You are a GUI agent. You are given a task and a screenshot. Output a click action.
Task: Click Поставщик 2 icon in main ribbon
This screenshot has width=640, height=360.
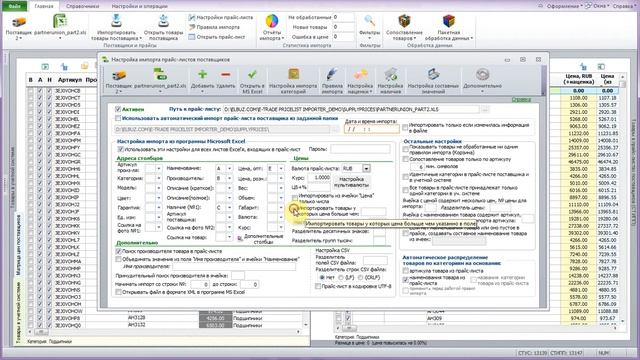(x=18, y=22)
